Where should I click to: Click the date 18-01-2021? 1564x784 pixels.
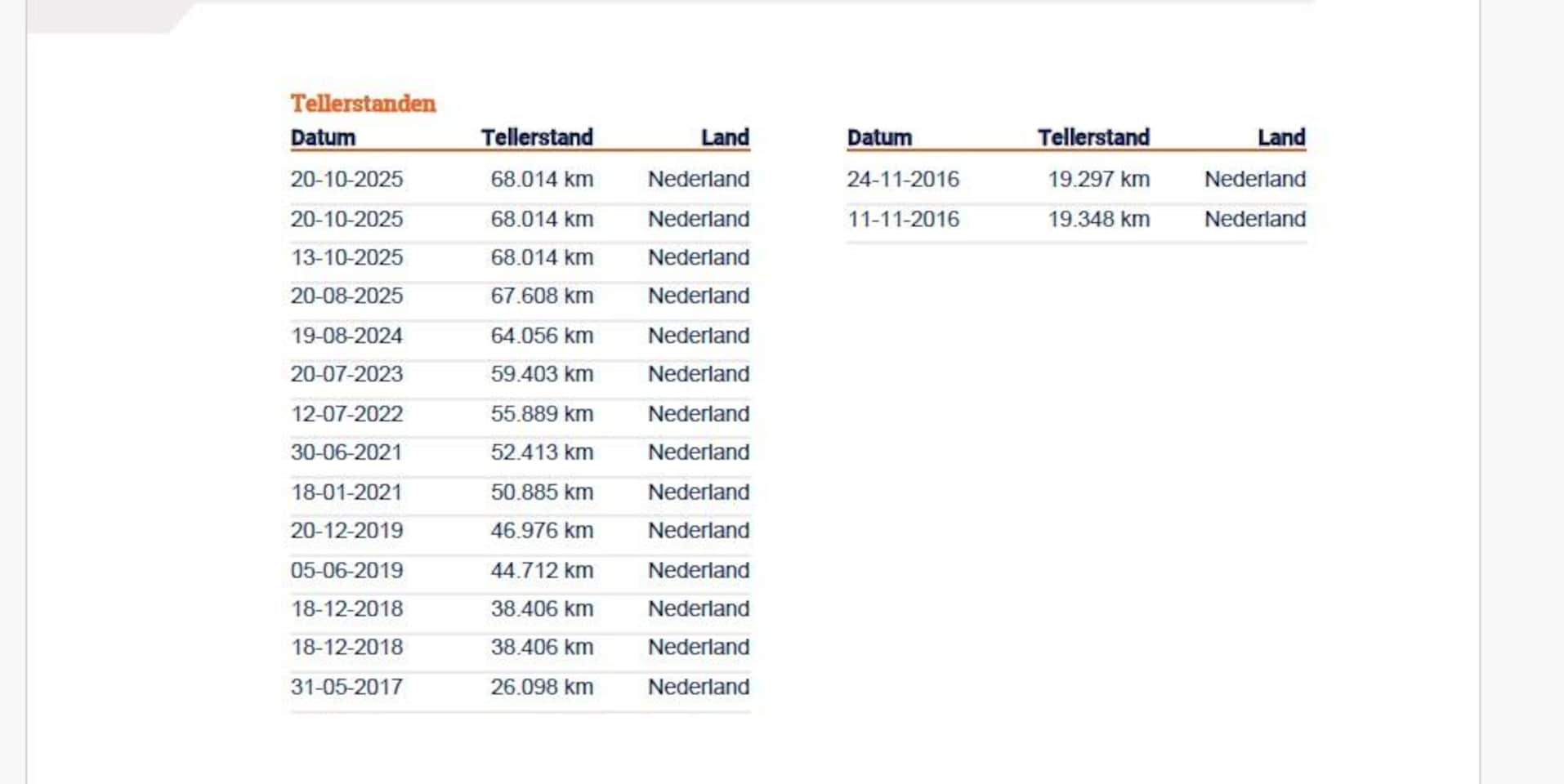[x=346, y=492]
